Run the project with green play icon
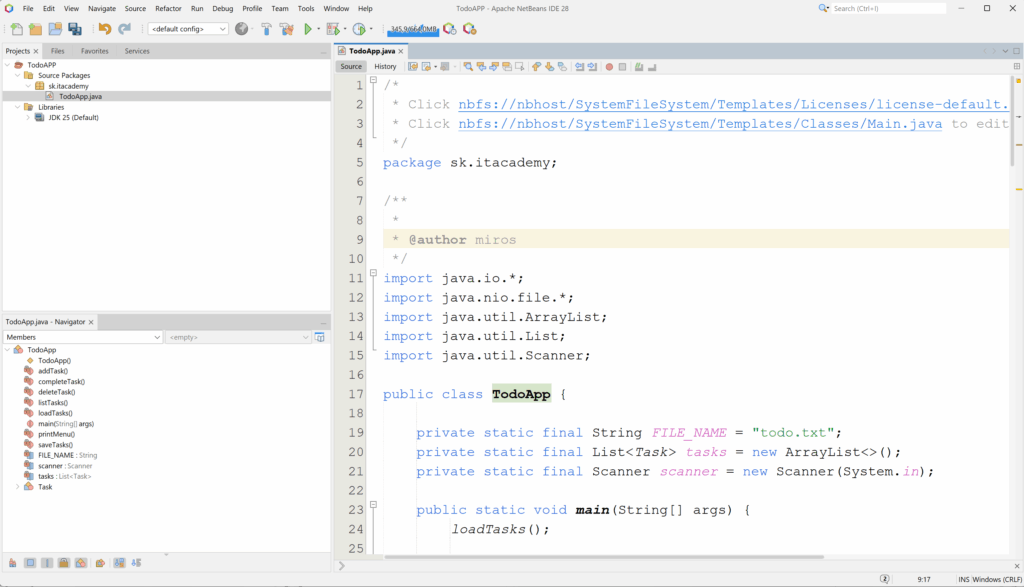Image resolution: width=1024 pixels, height=587 pixels. 308,29
